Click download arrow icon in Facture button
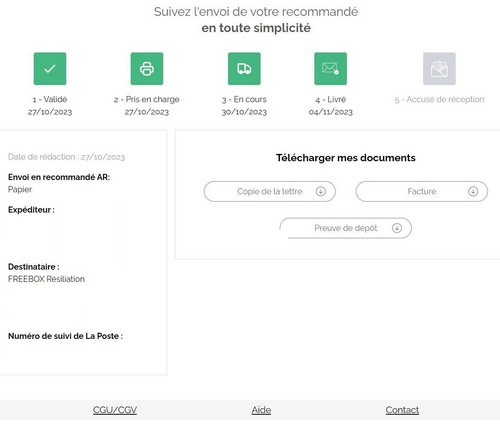 click(473, 191)
